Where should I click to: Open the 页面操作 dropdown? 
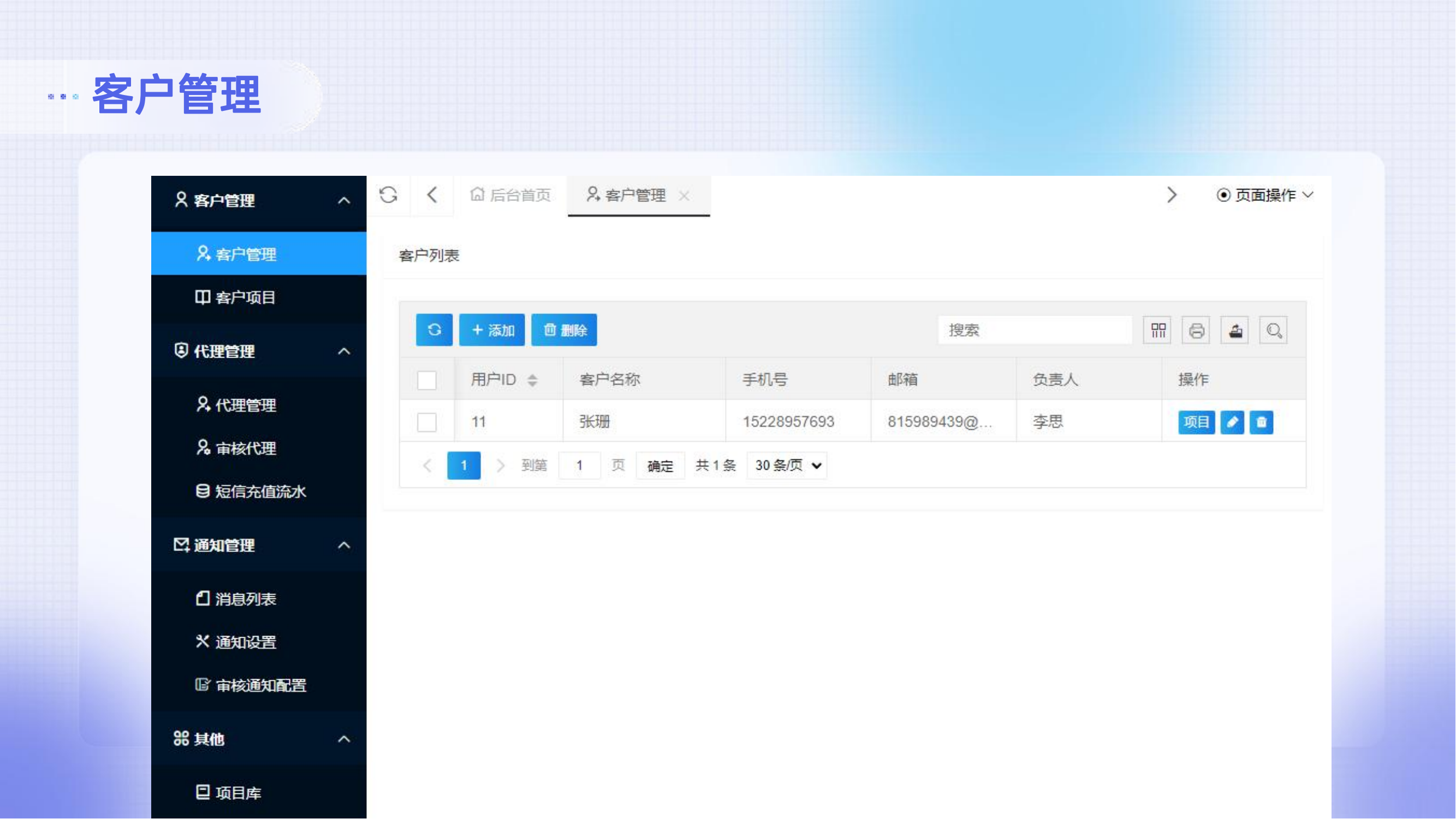pos(1265,195)
